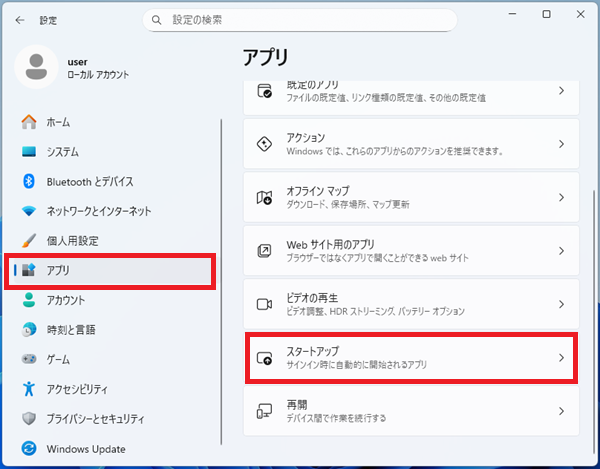
Task: Click the search magnifier icon
Action: pyautogui.click(x=156, y=20)
